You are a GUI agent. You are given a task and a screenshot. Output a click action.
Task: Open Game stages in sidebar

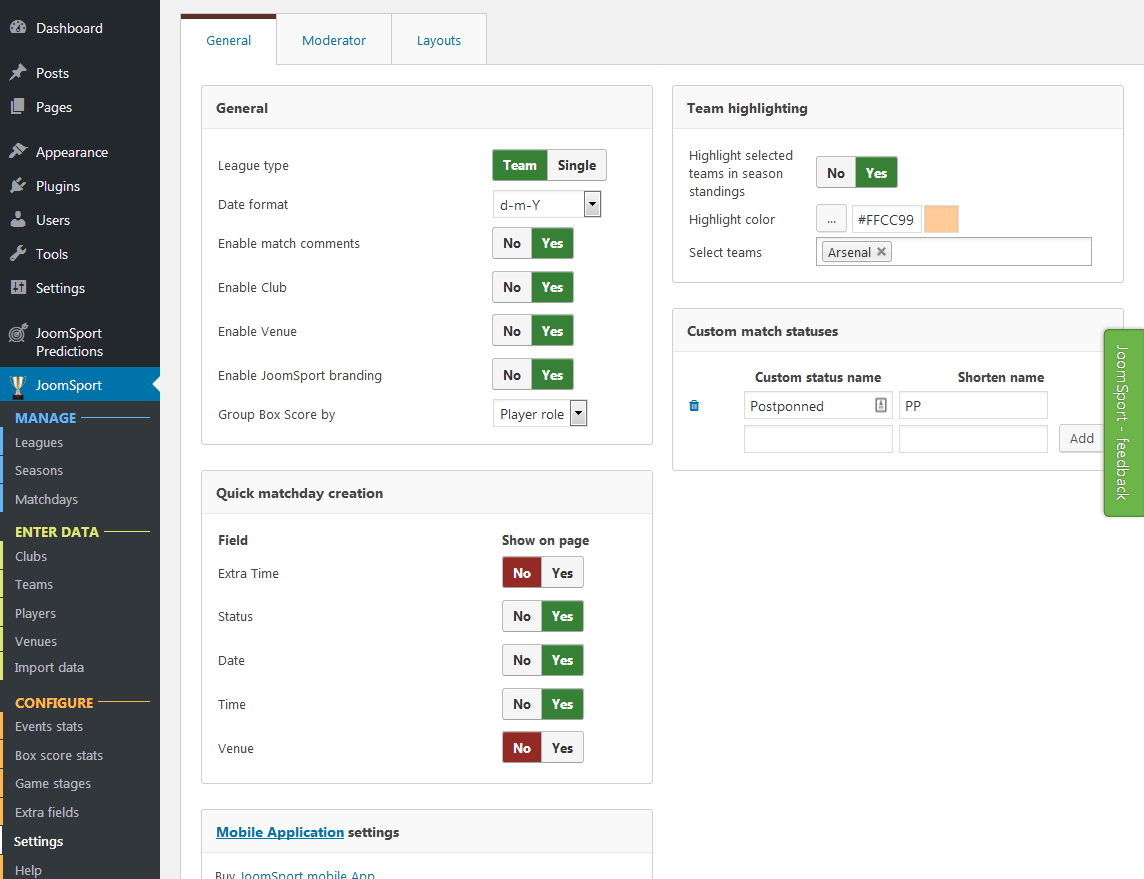53,783
